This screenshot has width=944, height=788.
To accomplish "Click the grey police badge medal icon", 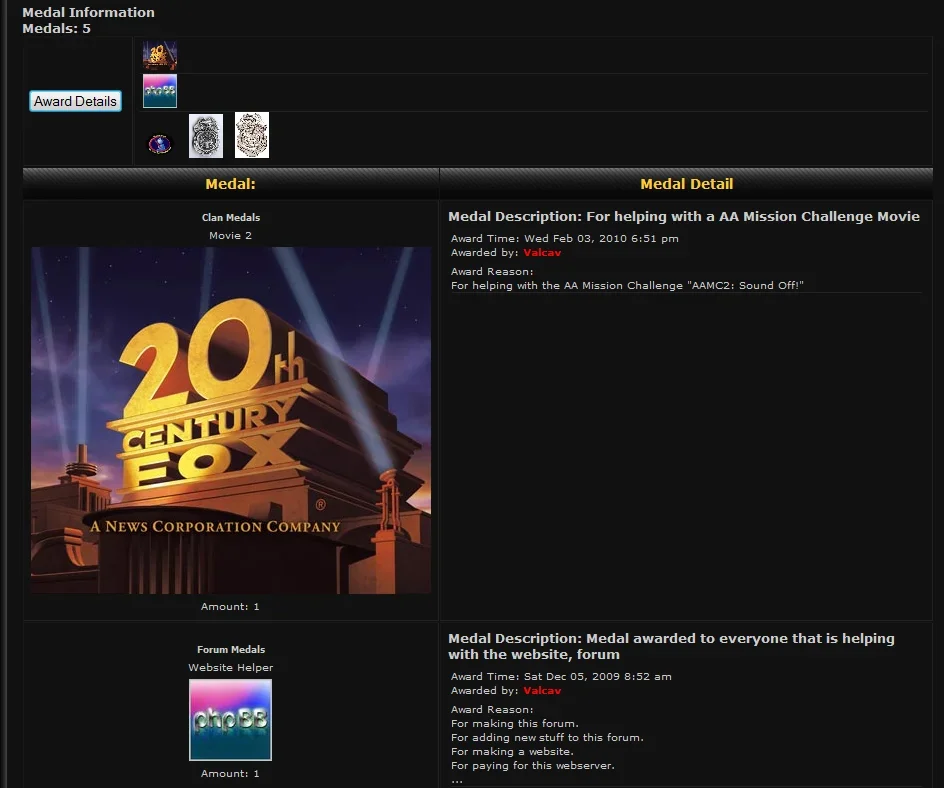I will click(x=206, y=136).
